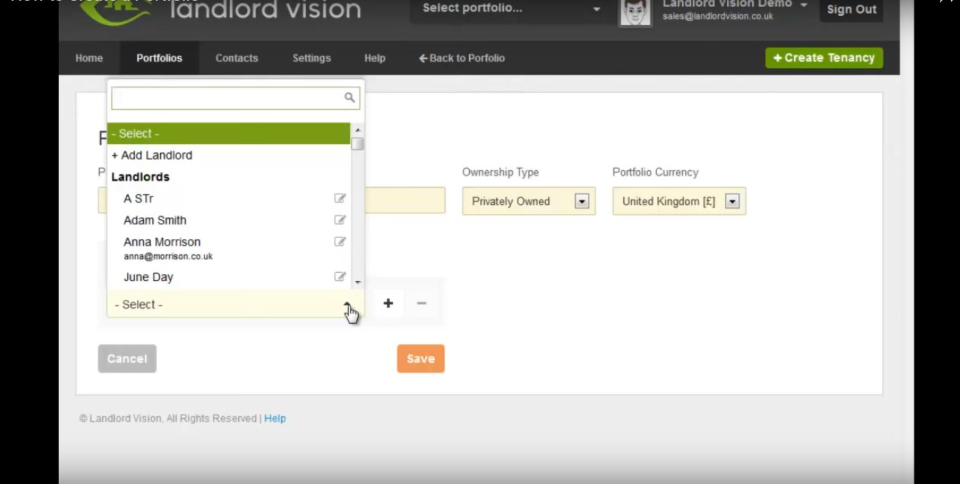960x484 pixels.
Task: Click the Landlord Vision logo
Action: 221,10
